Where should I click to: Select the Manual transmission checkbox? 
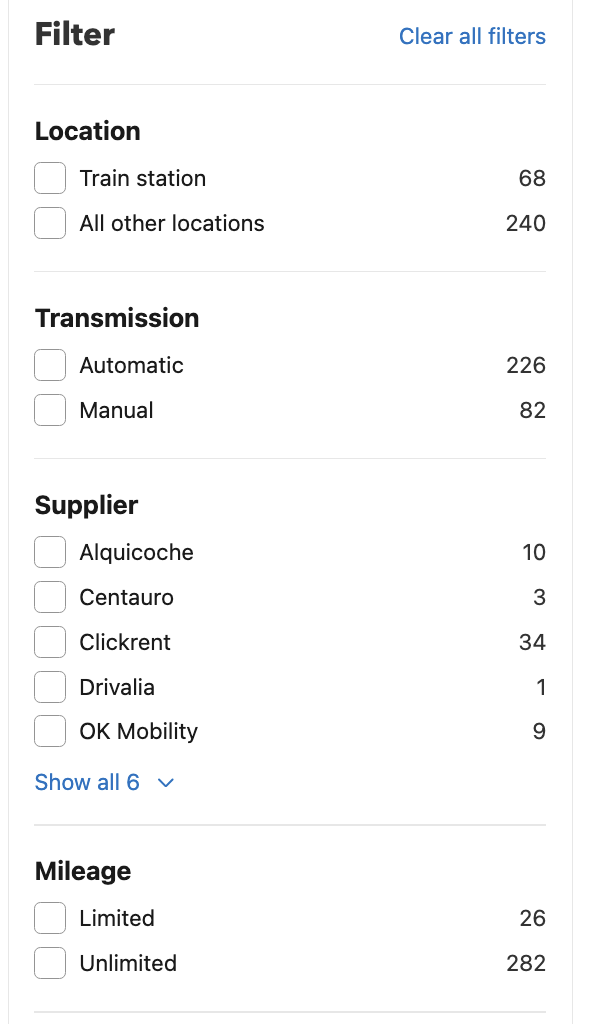50,411
